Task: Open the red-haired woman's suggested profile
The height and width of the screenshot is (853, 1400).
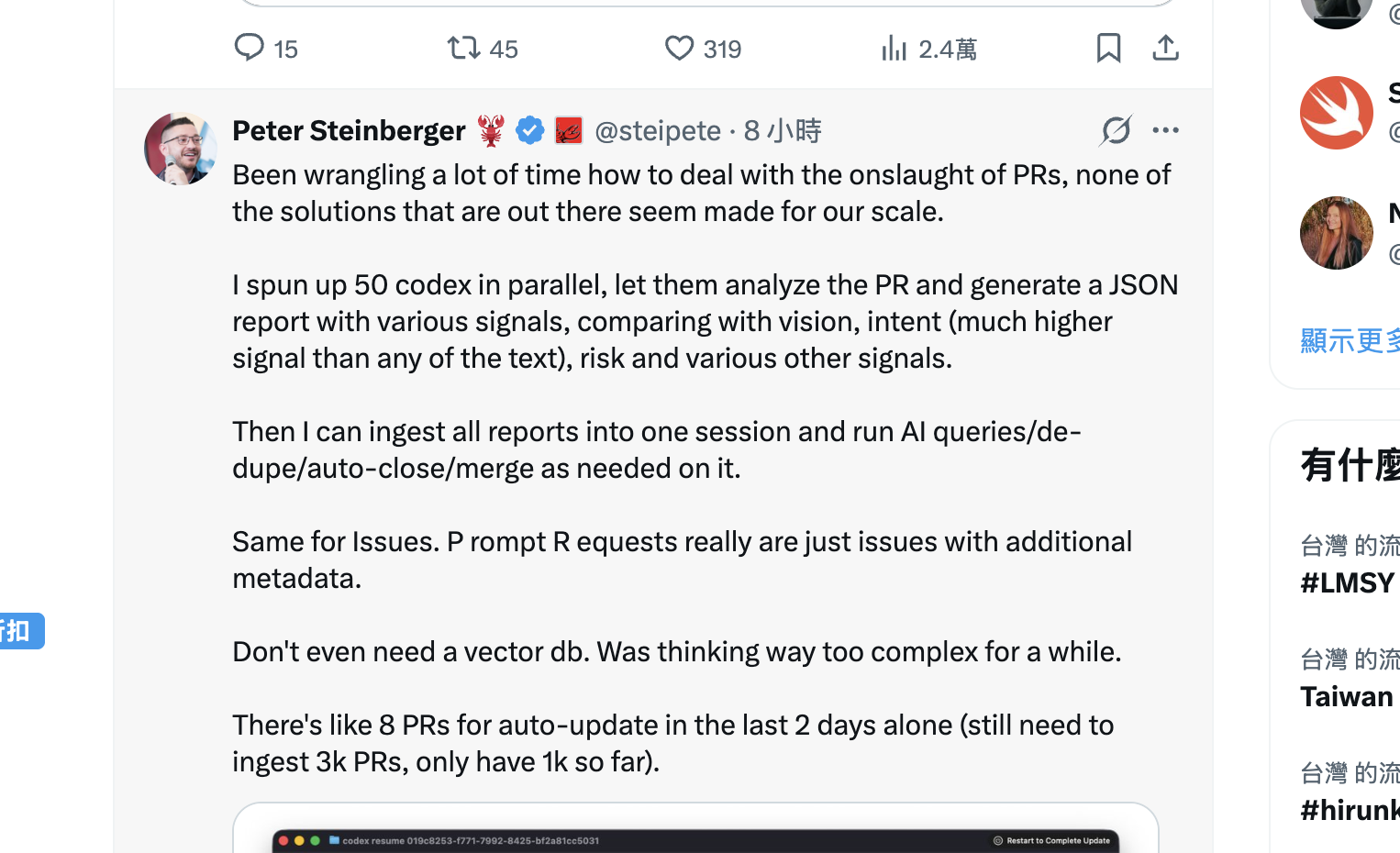Action: click(x=1336, y=233)
